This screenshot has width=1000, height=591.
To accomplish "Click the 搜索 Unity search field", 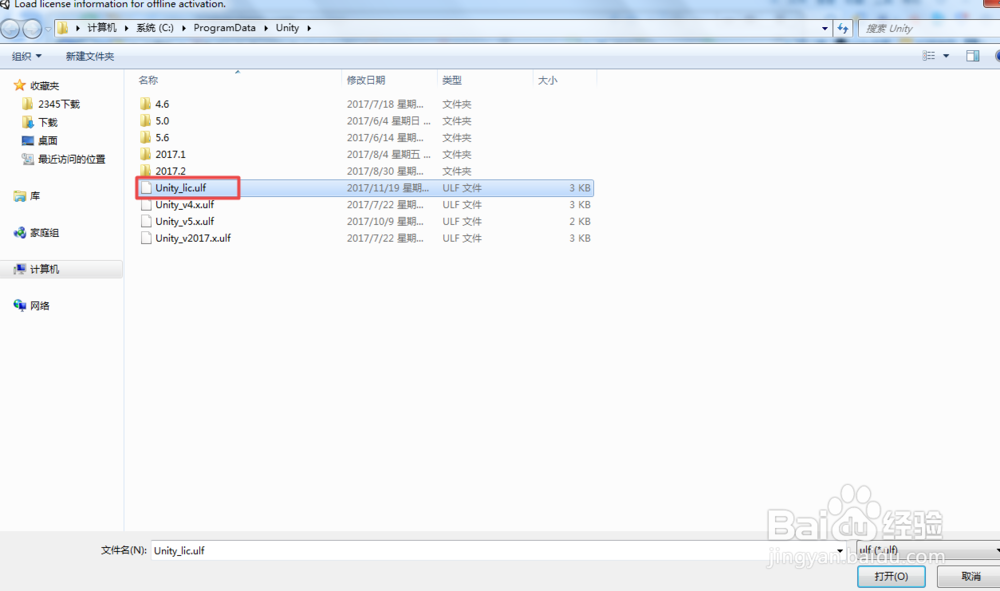I will click(x=930, y=28).
